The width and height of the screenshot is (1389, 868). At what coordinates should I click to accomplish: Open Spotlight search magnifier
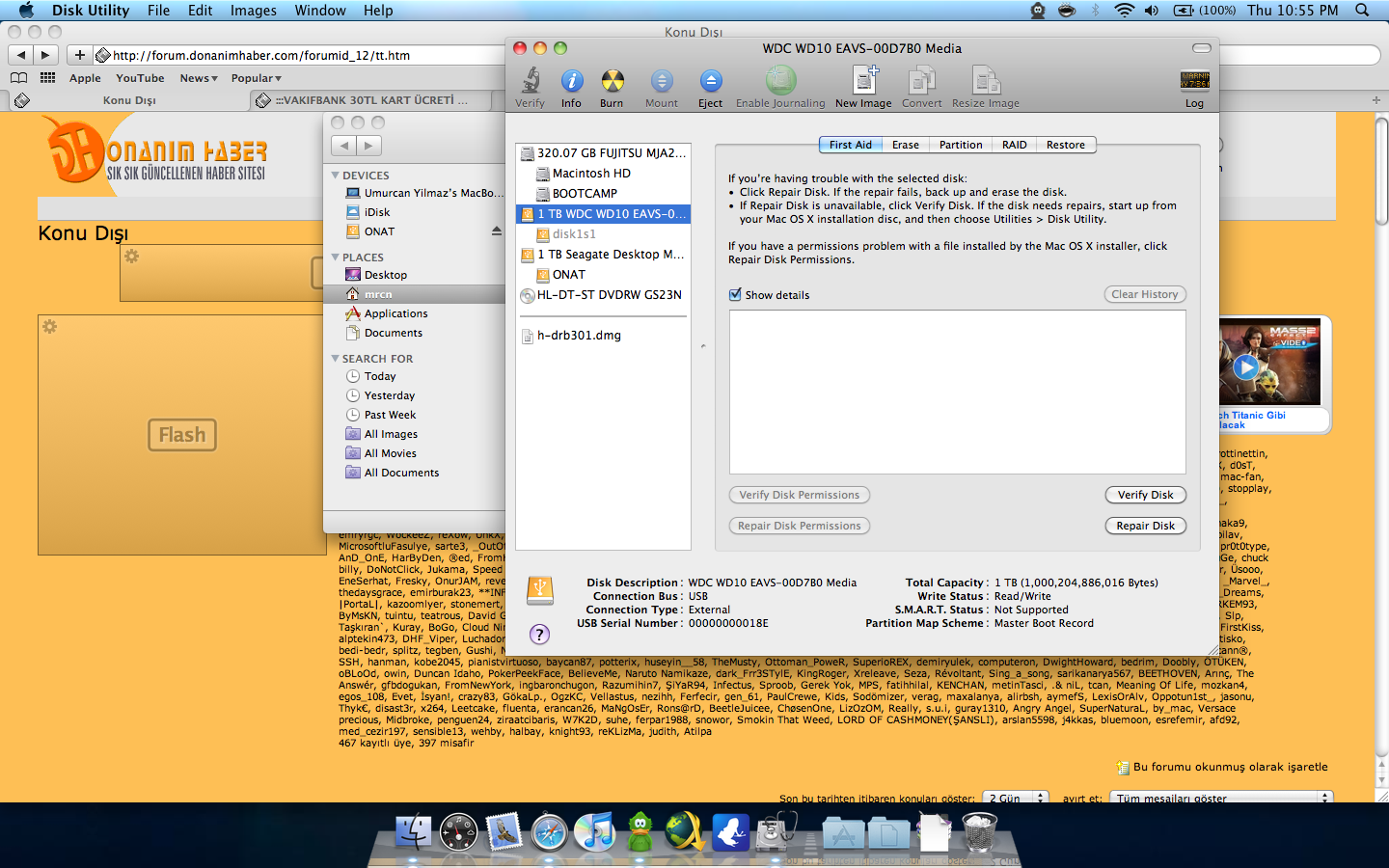point(1362,10)
